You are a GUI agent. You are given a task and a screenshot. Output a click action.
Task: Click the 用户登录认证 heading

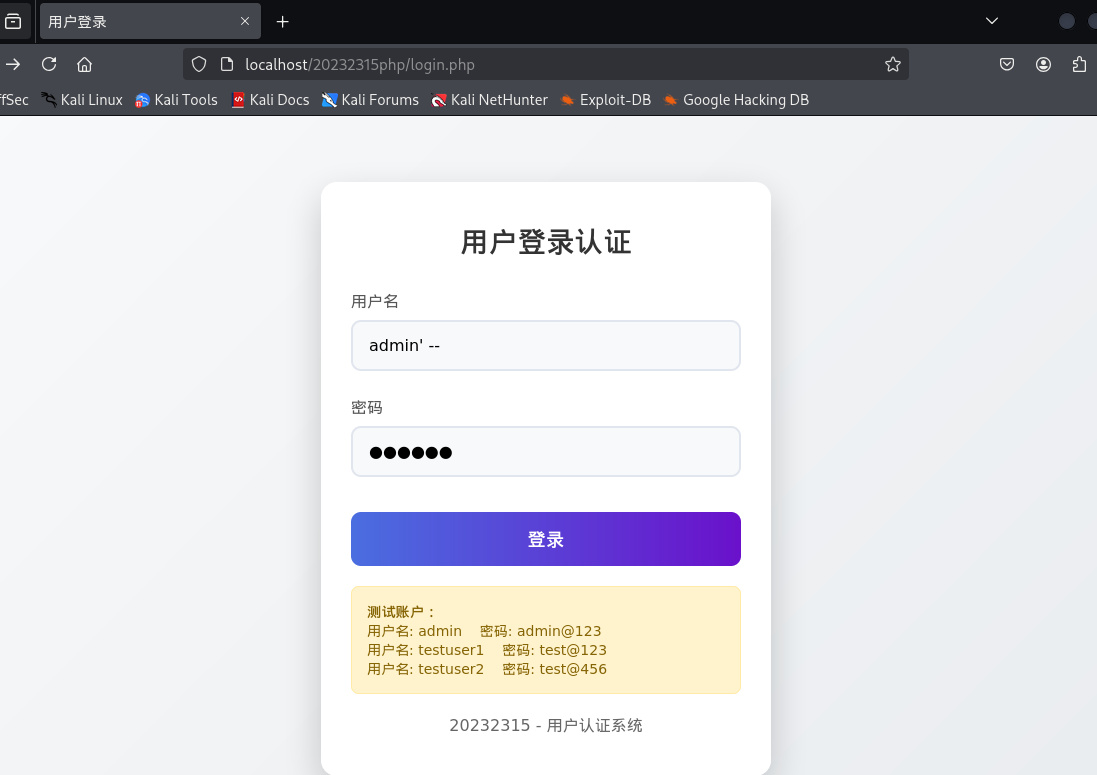tap(546, 243)
